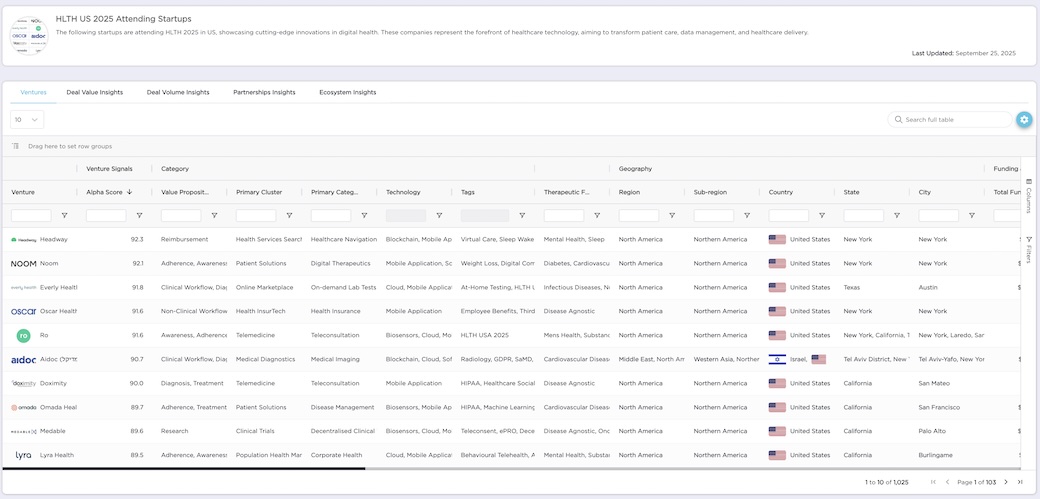The image size is (1040, 499).
Task: Jump to the last page
Action: click(x=1020, y=482)
